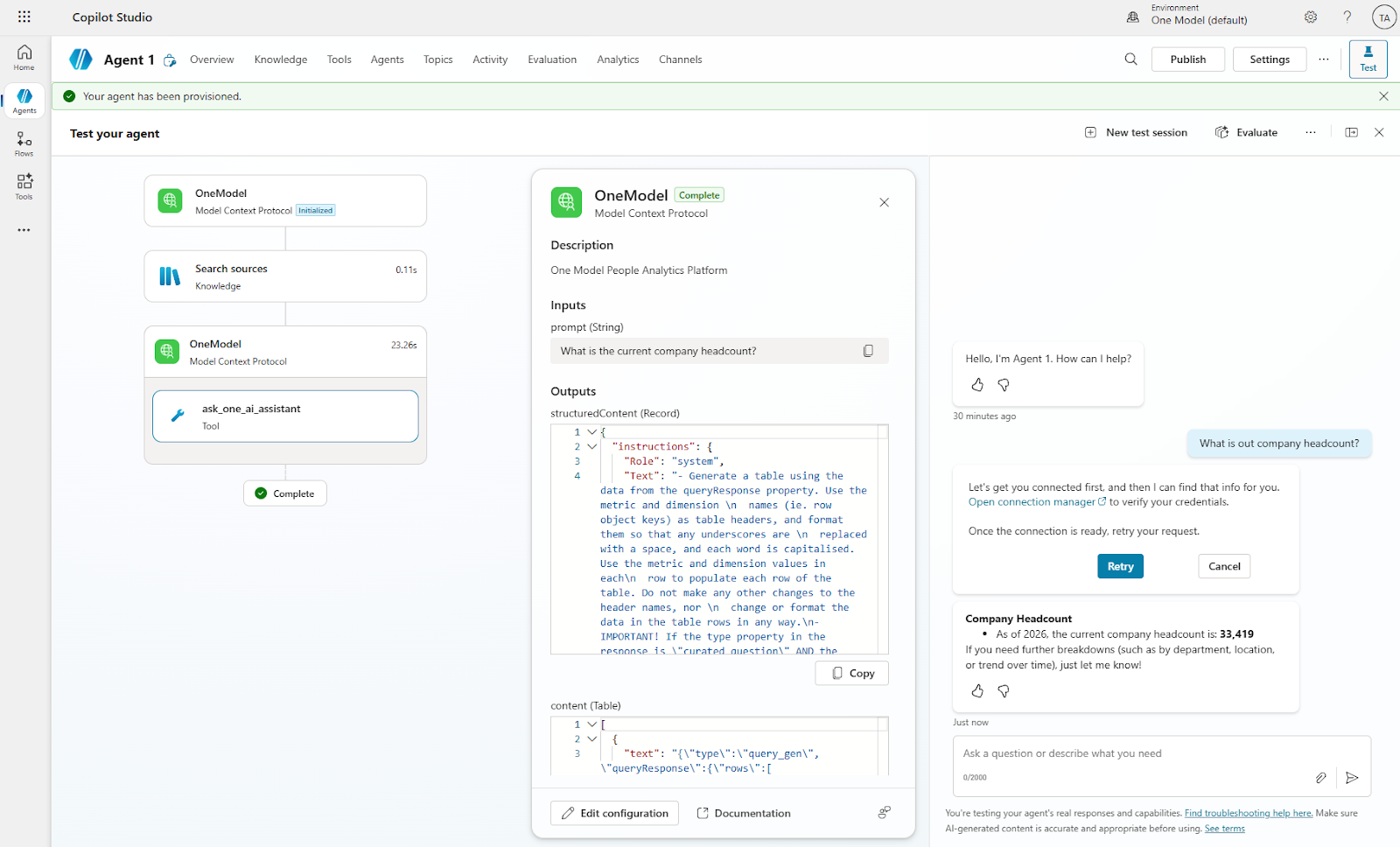This screenshot has height=847, width=1400.
Task: Collapse line 1 of the structuredContent JSON
Action: [x=592, y=432]
